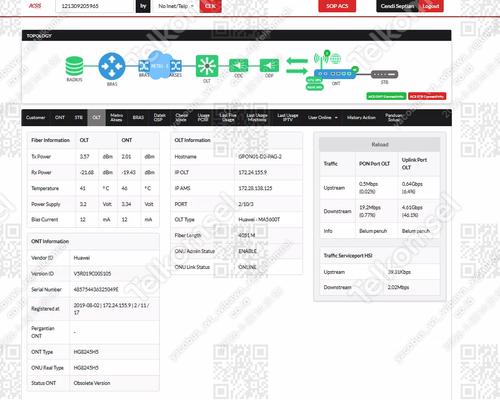500x400 pixels.
Task: Open the Panduan Solusi tab
Action: (394, 118)
